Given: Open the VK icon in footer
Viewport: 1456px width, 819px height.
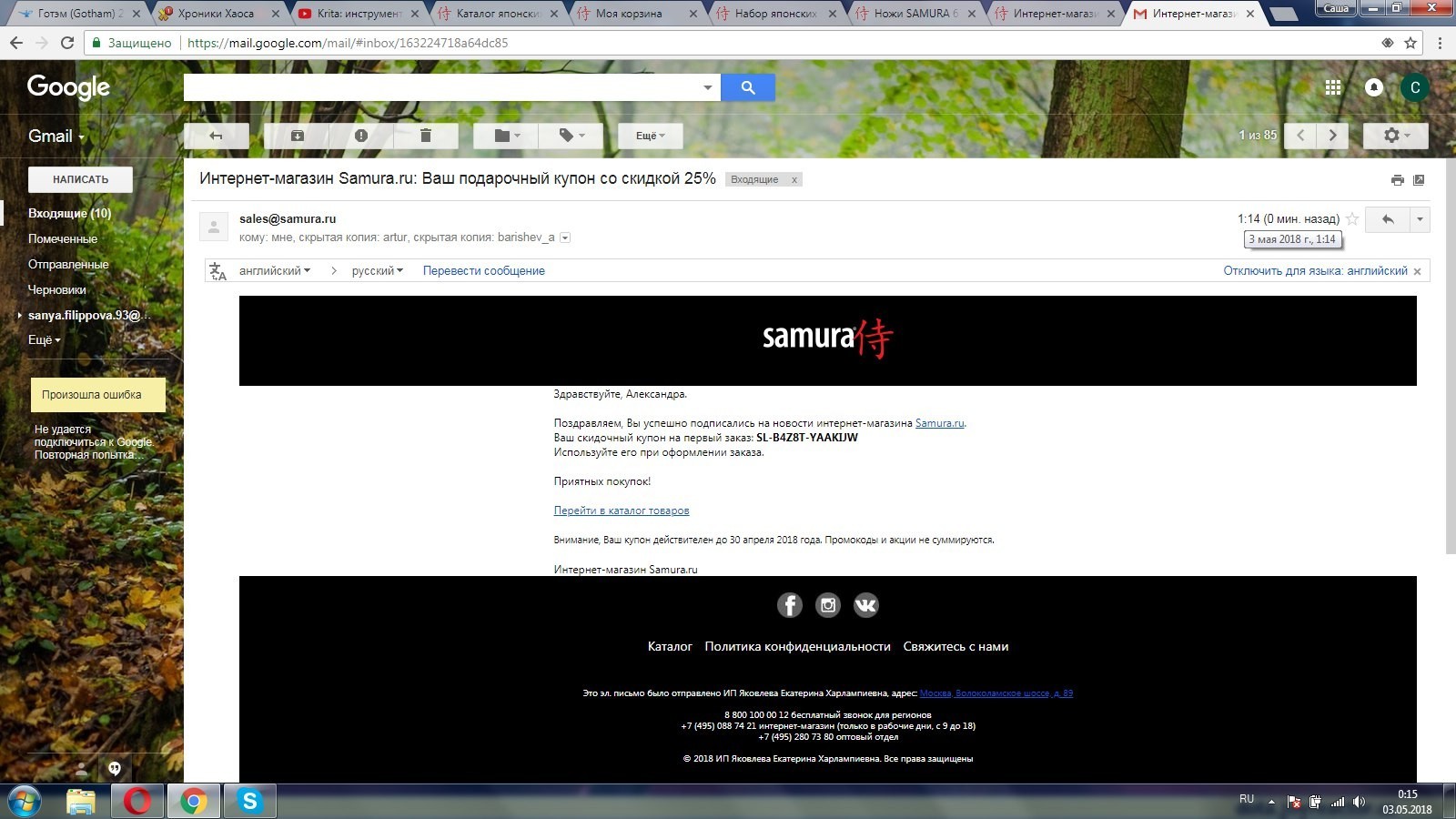Looking at the screenshot, I should 865,605.
